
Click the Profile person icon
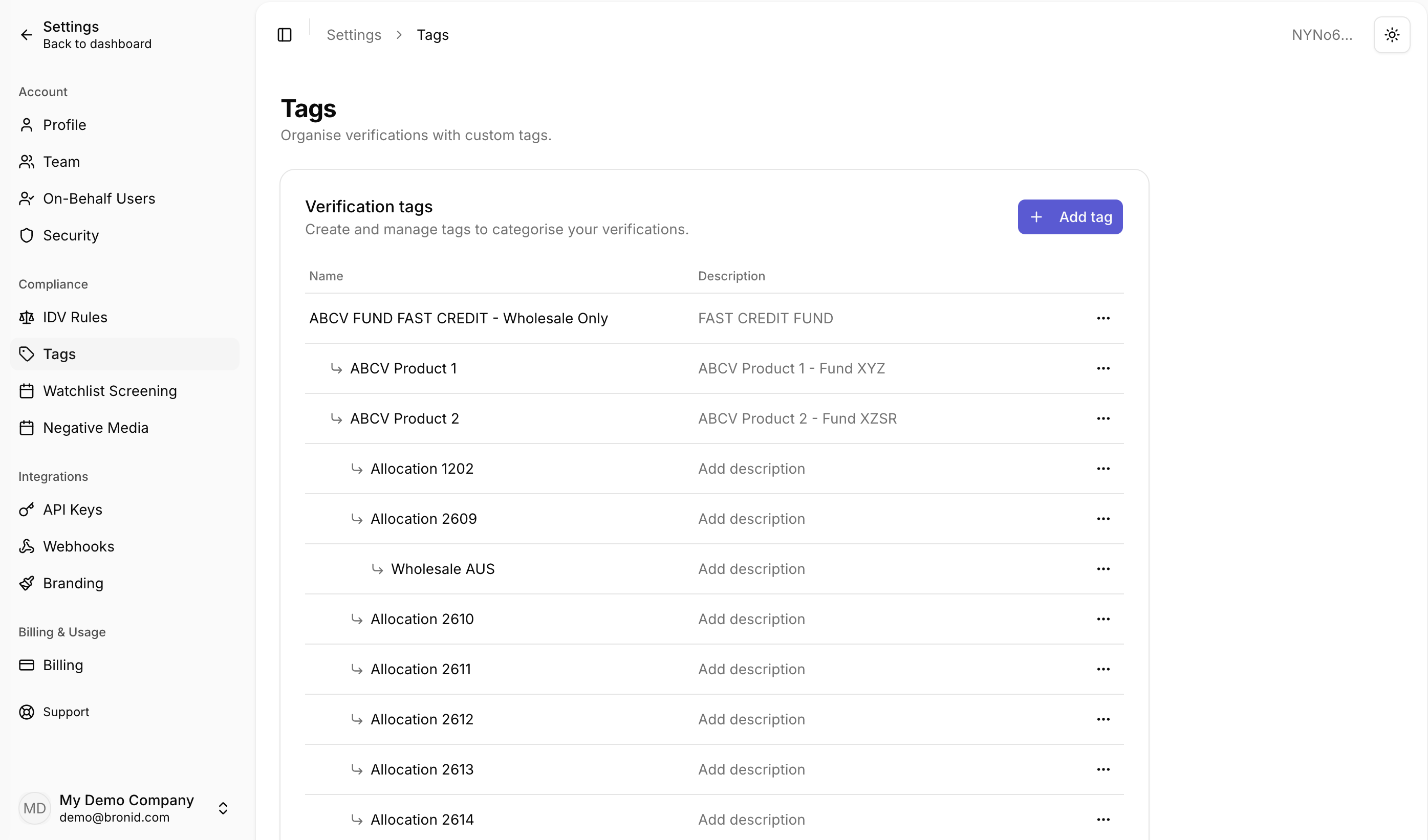click(x=27, y=125)
